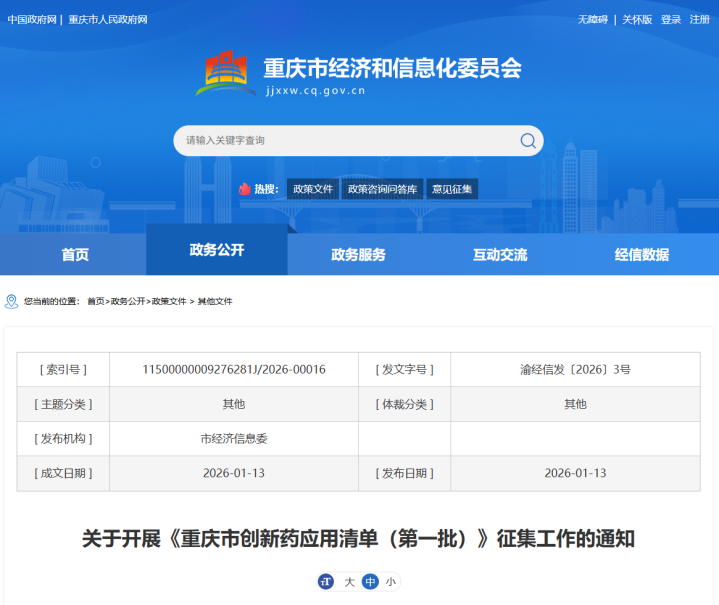The width and height of the screenshot is (719, 605).
Task: Go to the 经信数据 tab
Action: (641, 254)
